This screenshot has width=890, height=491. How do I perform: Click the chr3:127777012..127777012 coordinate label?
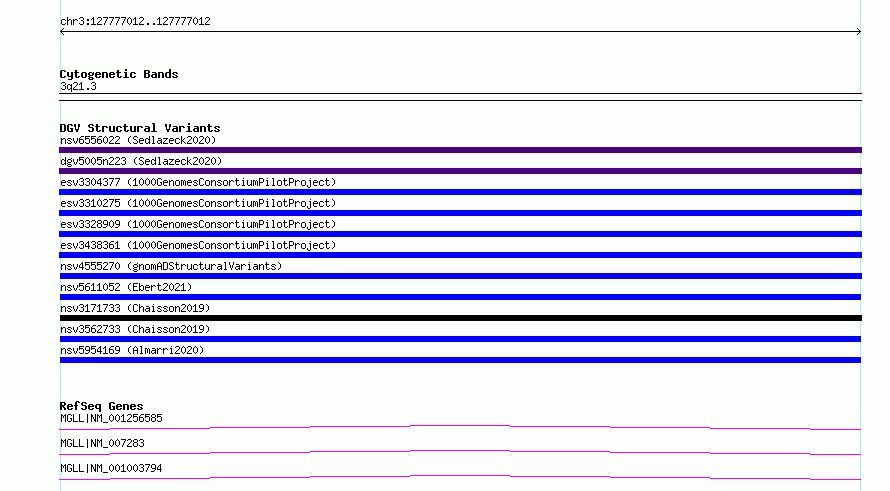coord(135,22)
